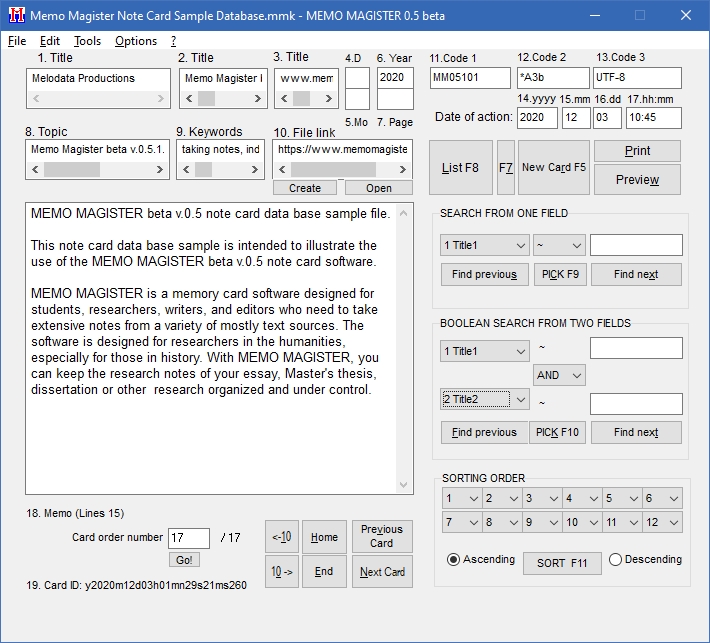Open sorting order dropdown 7

point(462,522)
